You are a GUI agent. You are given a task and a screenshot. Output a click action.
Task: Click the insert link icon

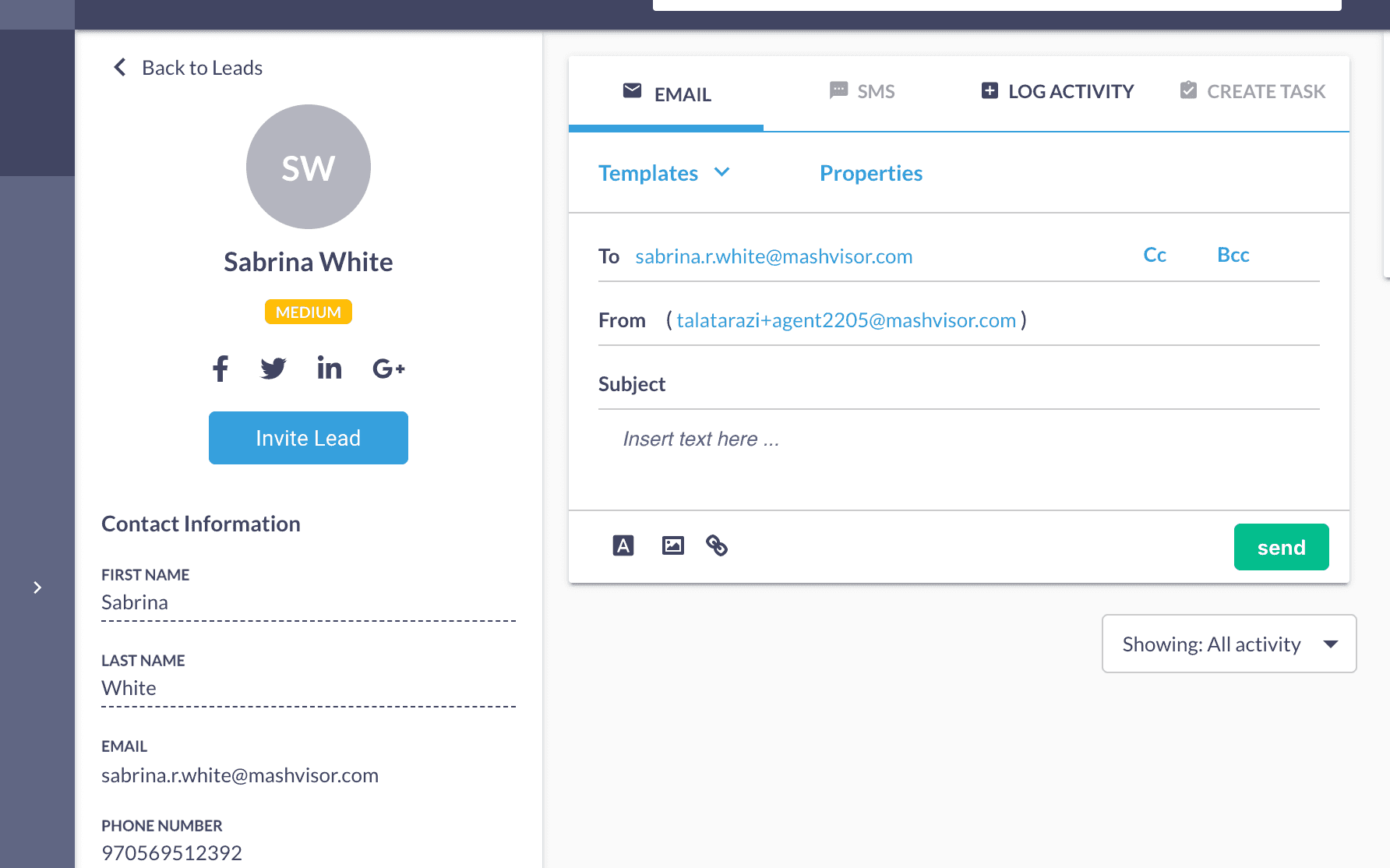[x=717, y=545]
